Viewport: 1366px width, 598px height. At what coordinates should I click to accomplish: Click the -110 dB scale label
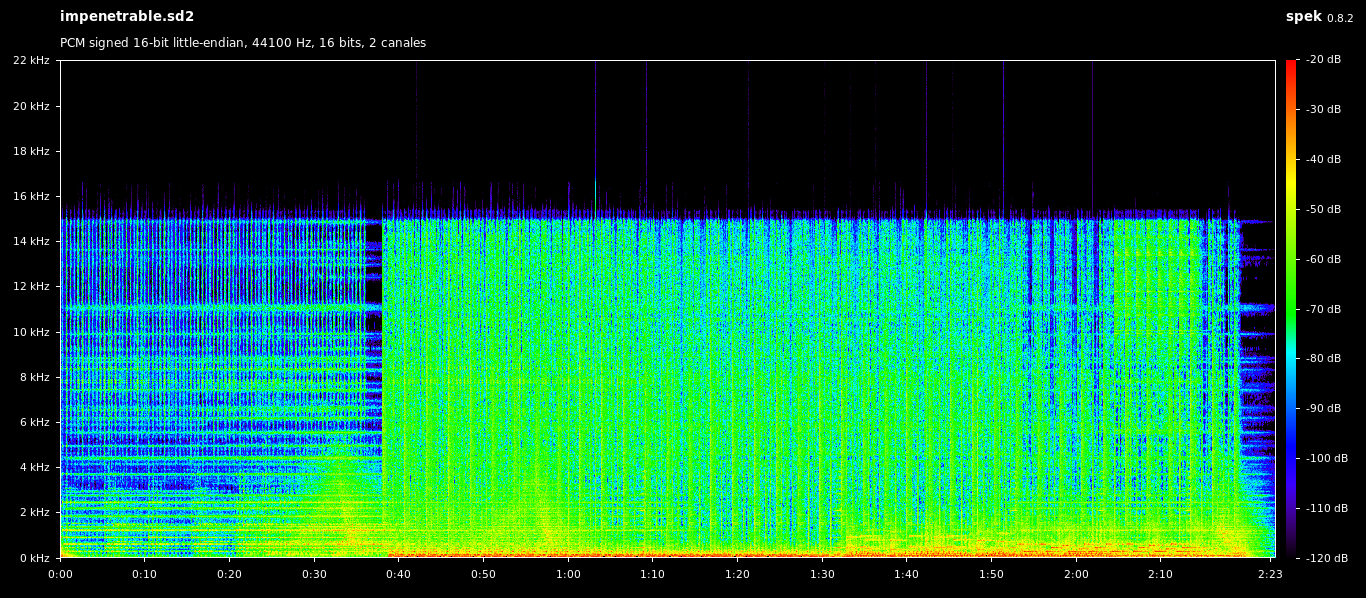coord(1327,508)
